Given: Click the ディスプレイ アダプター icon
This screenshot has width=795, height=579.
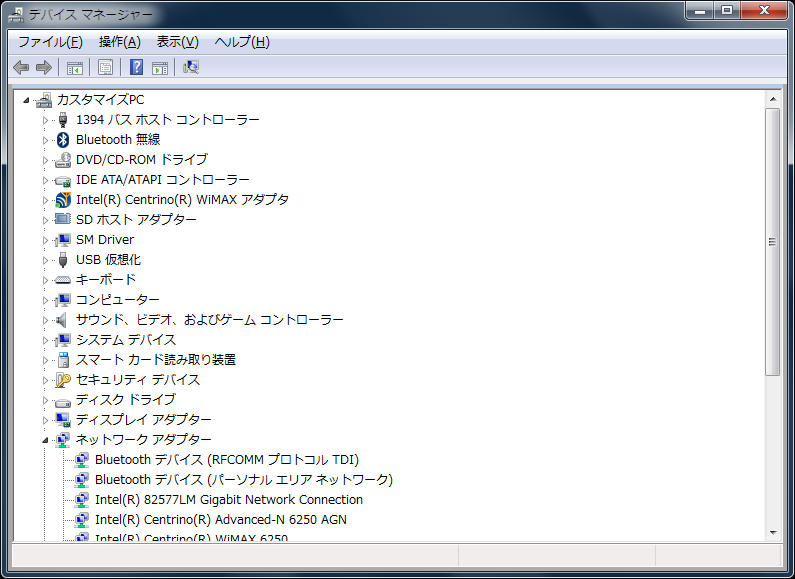Looking at the screenshot, I should (x=63, y=420).
